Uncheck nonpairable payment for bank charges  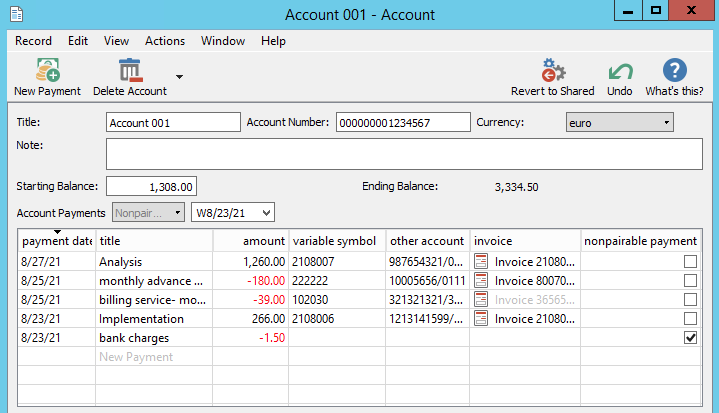pos(690,338)
